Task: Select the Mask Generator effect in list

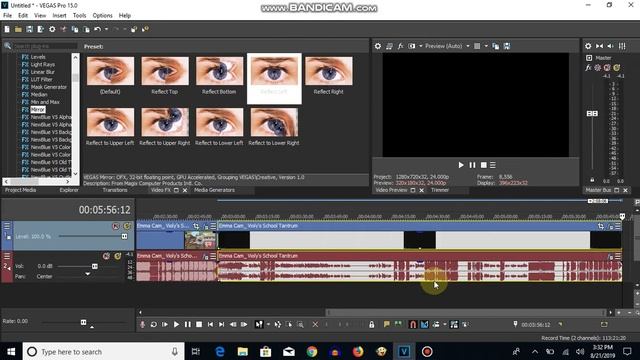Action: click(x=49, y=87)
